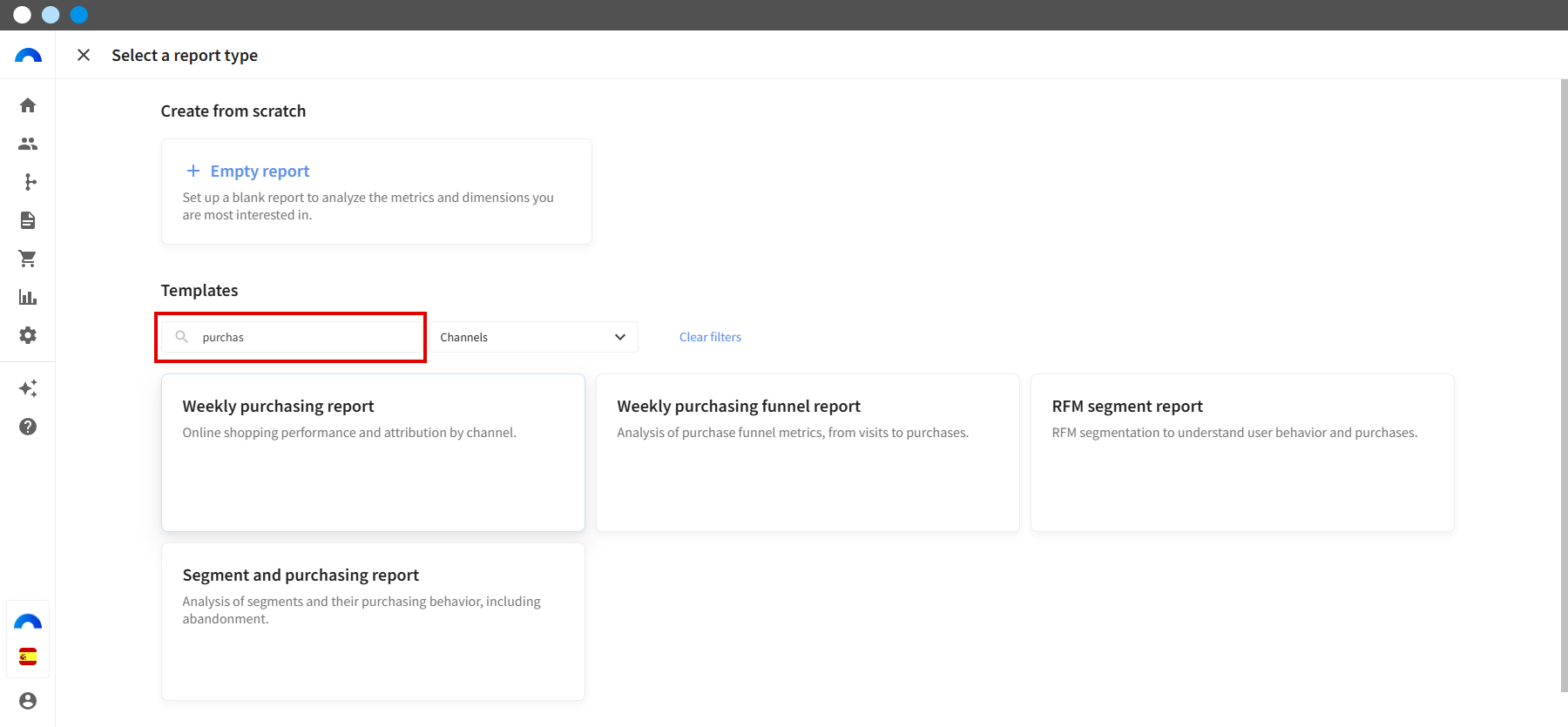Create an Empty report from scratch
This screenshot has height=727, width=1568.
(376, 192)
